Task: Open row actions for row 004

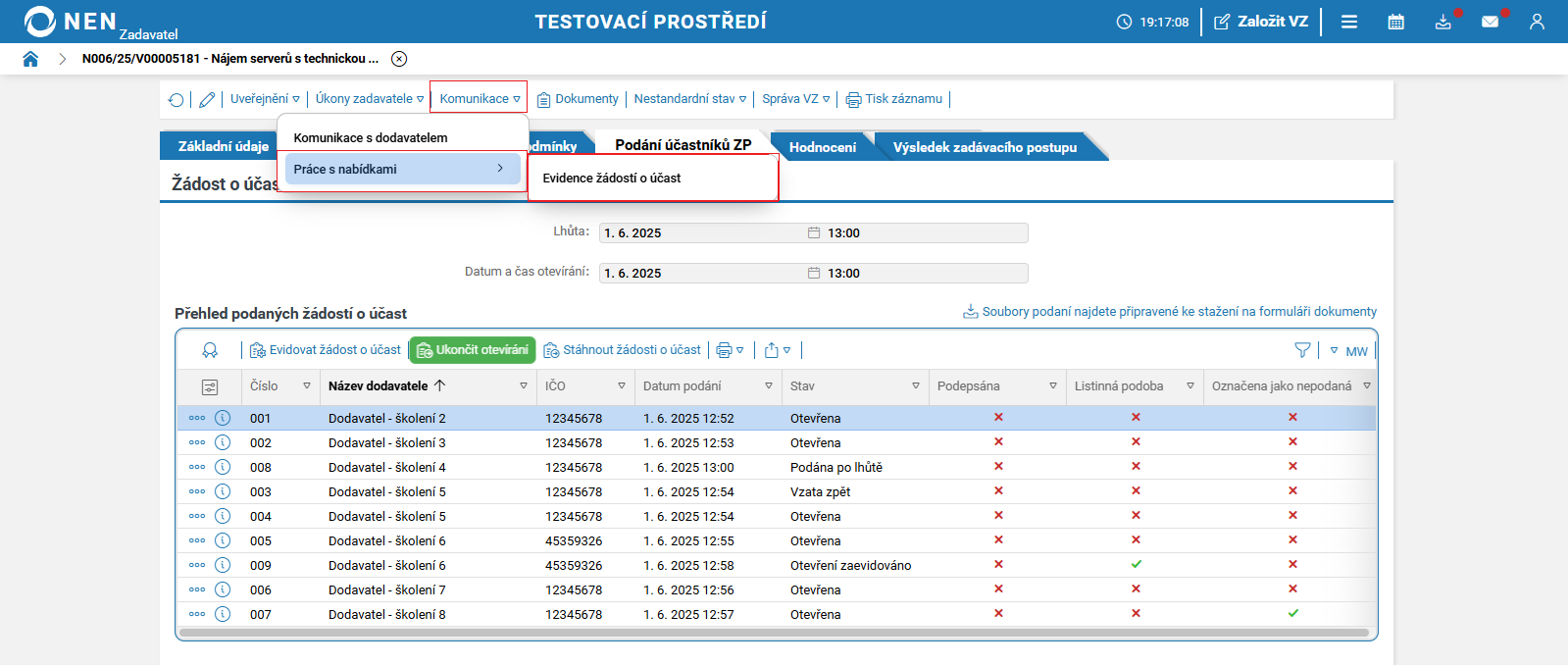Action: 197,516
